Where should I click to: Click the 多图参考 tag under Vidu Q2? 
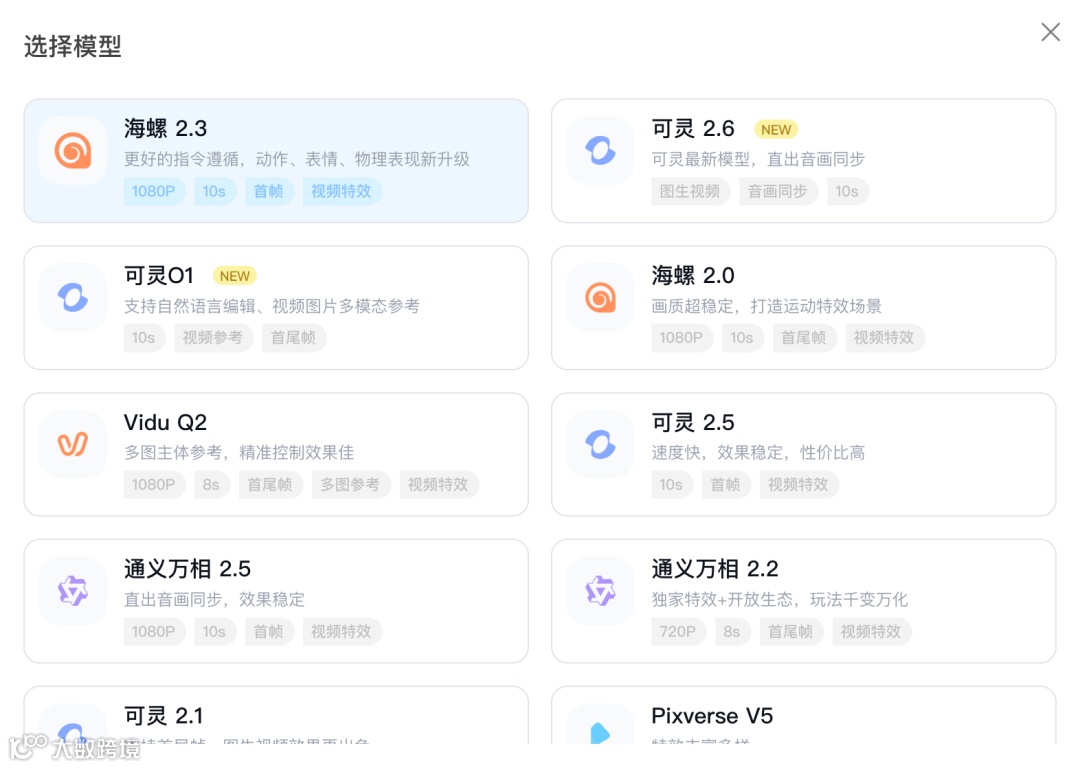(350, 484)
